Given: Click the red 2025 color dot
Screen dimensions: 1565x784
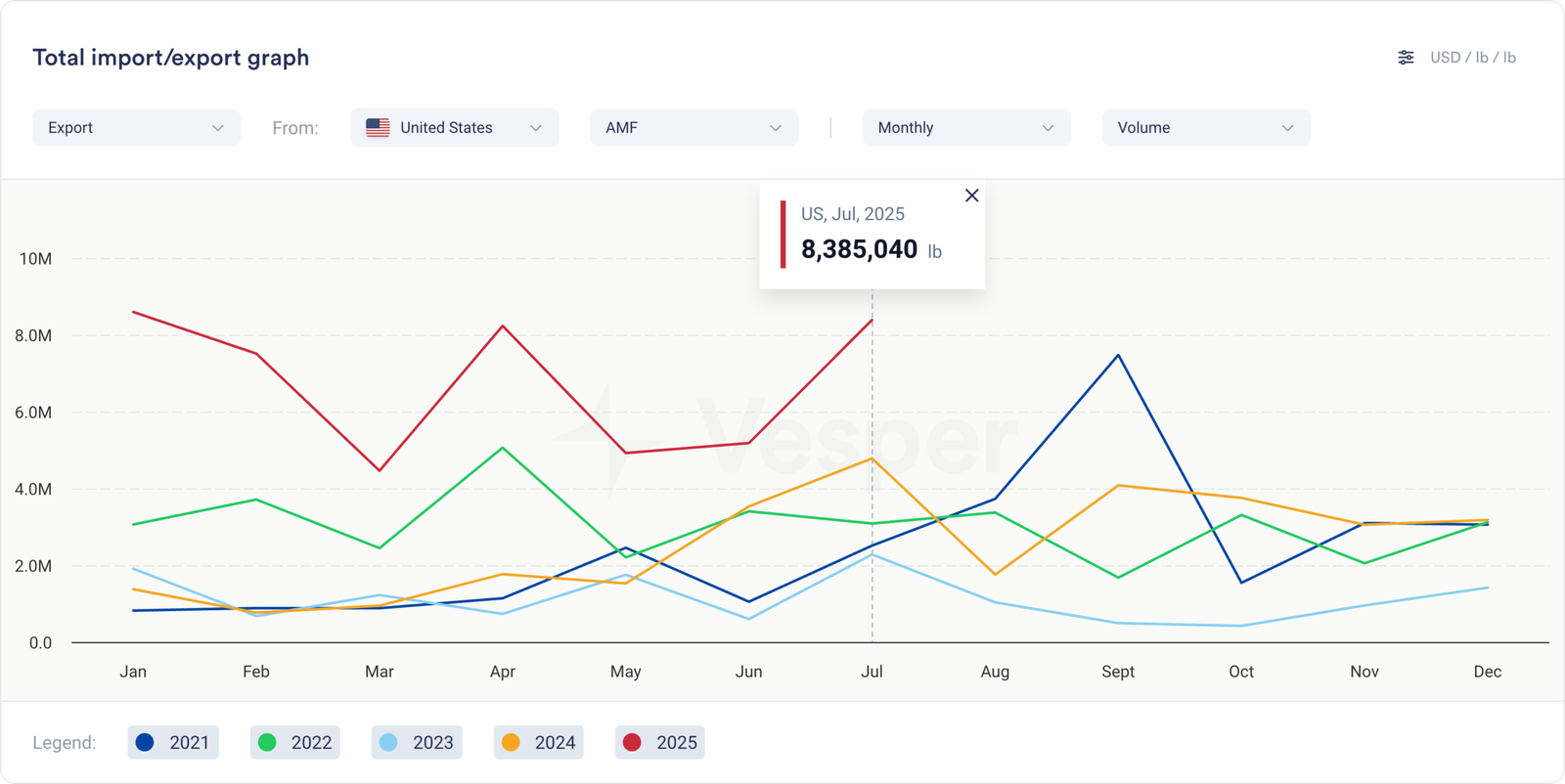Looking at the screenshot, I should tap(632, 743).
